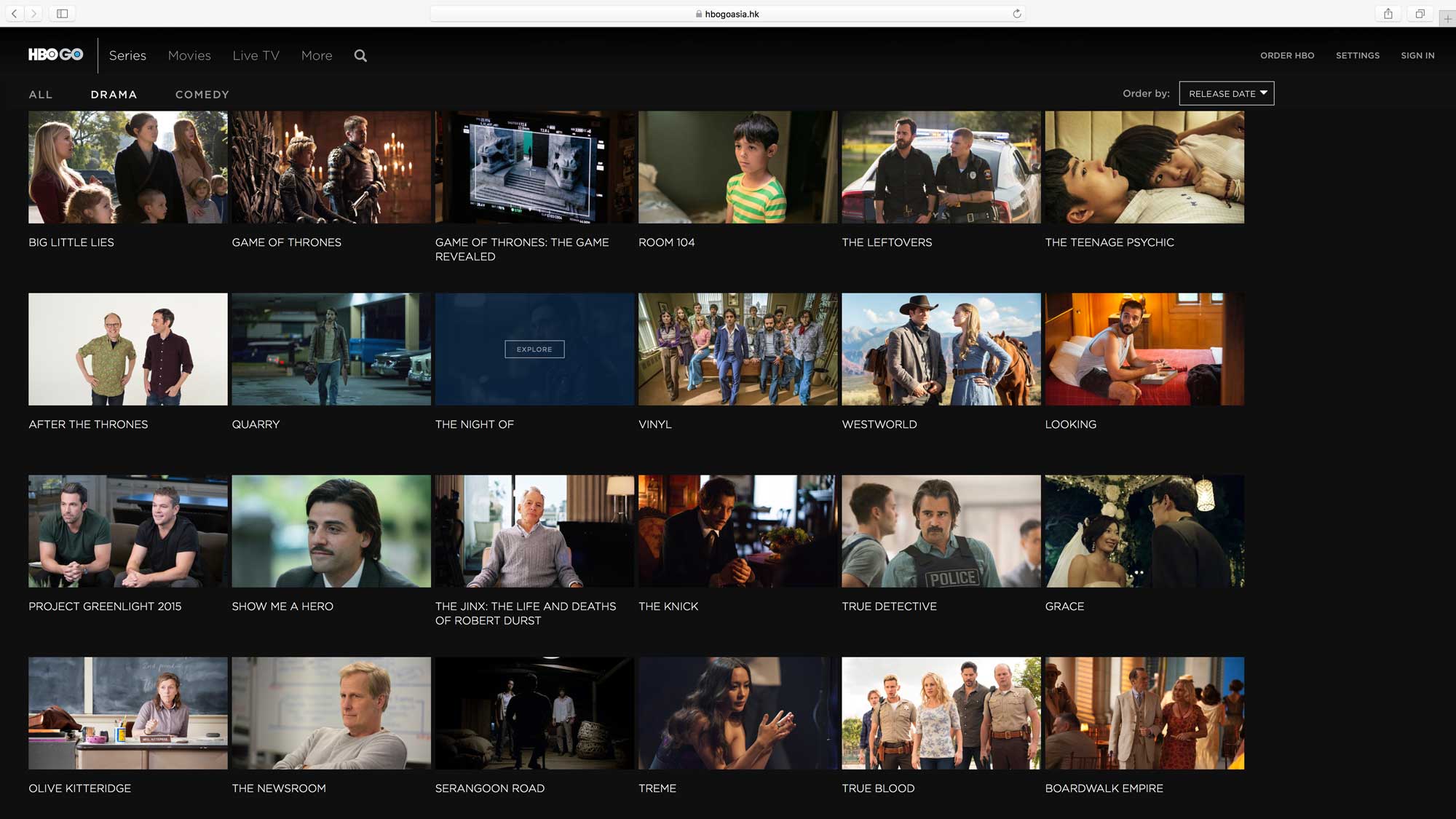The image size is (1456, 819).
Task: Click the hbogoasia.hk address bar
Action: pos(728,13)
